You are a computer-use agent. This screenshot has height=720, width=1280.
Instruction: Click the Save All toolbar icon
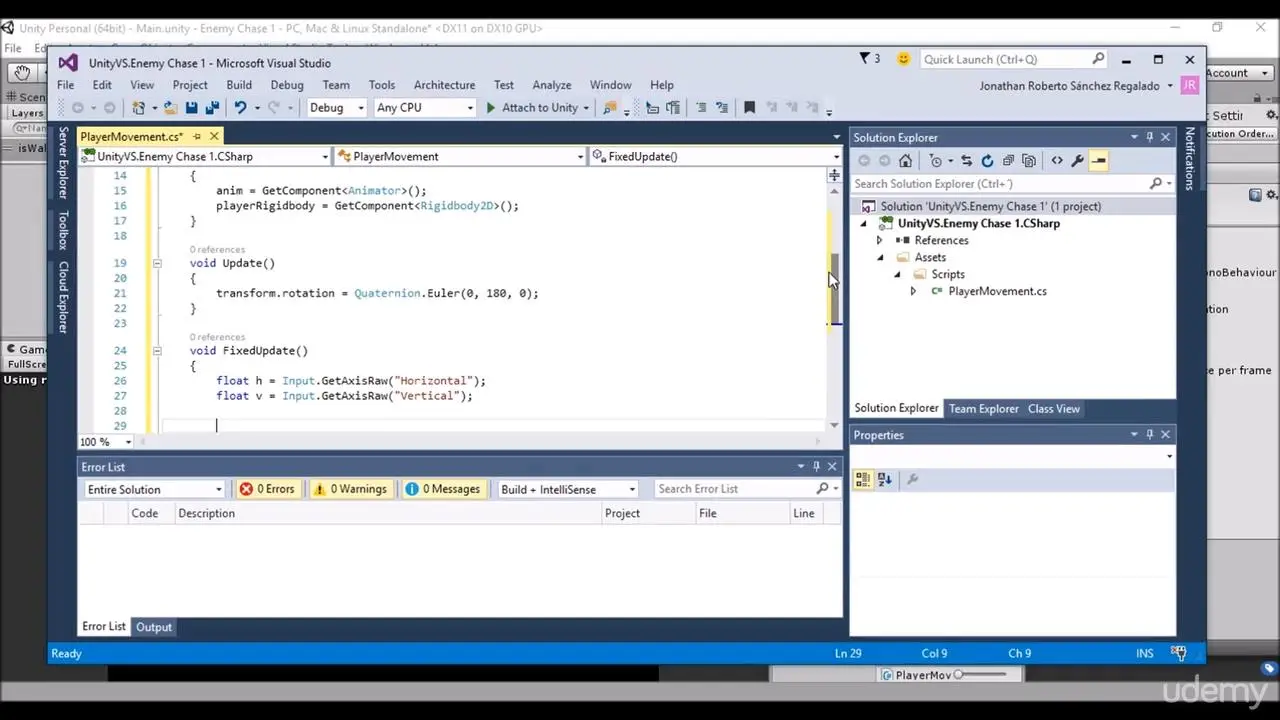tap(212, 108)
